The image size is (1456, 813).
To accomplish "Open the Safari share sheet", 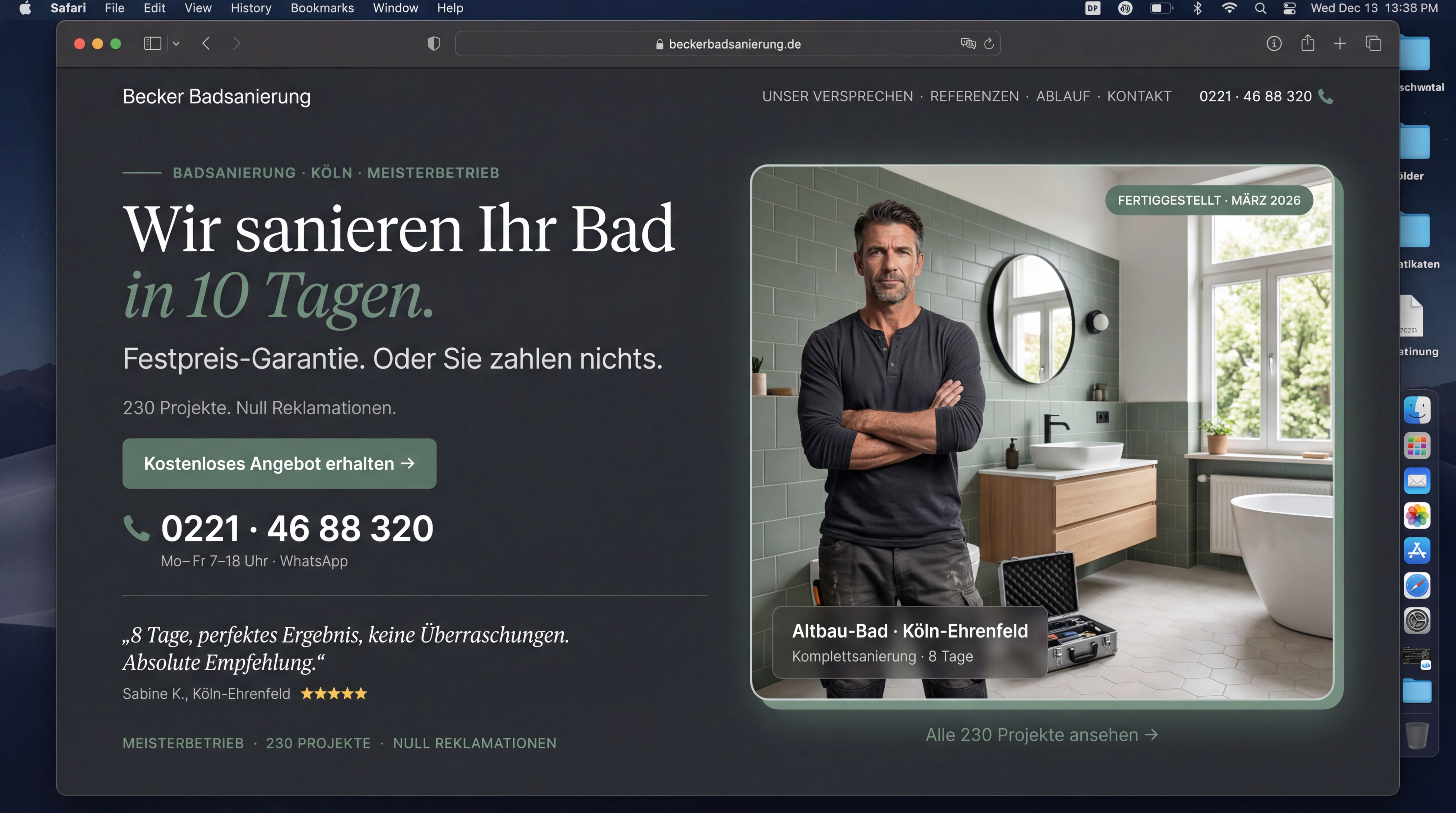I will 1307,43.
